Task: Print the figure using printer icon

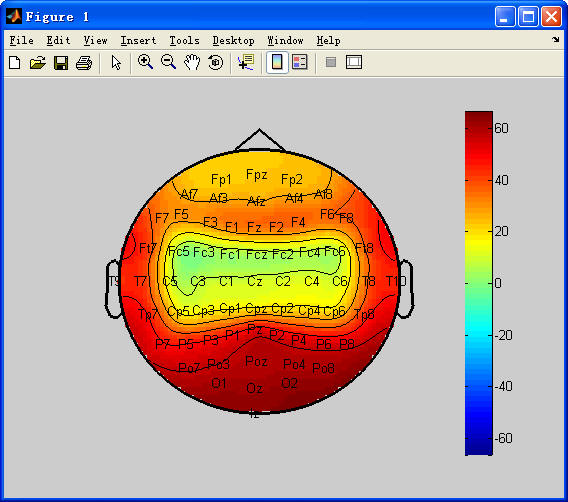Action: click(x=84, y=63)
